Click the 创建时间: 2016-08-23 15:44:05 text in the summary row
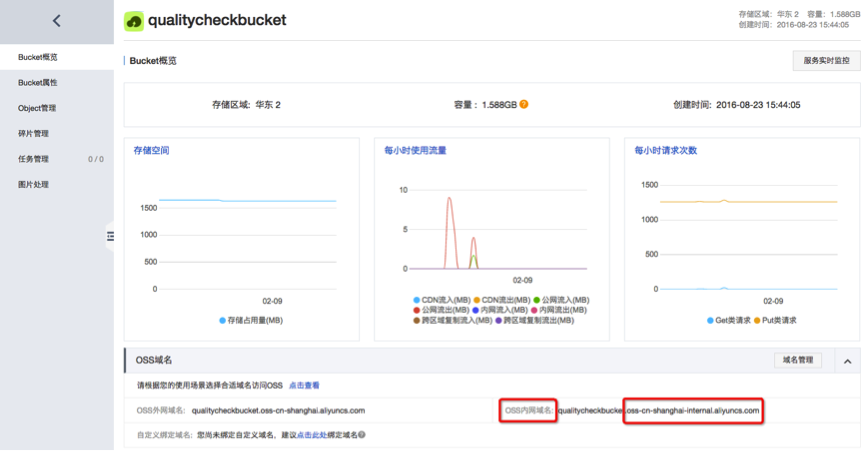The height and width of the screenshot is (451, 866). pos(736,104)
